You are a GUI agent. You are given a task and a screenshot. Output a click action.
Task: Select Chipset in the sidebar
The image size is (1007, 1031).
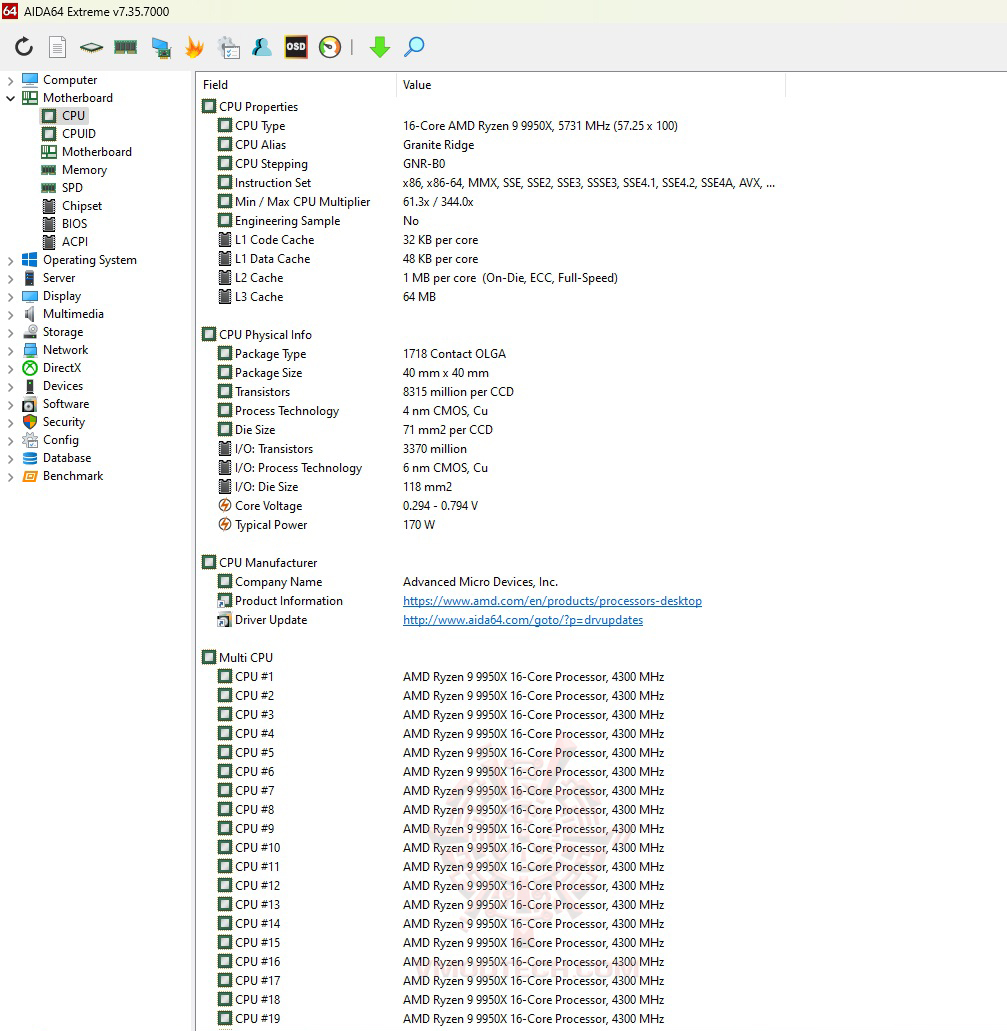pos(82,206)
